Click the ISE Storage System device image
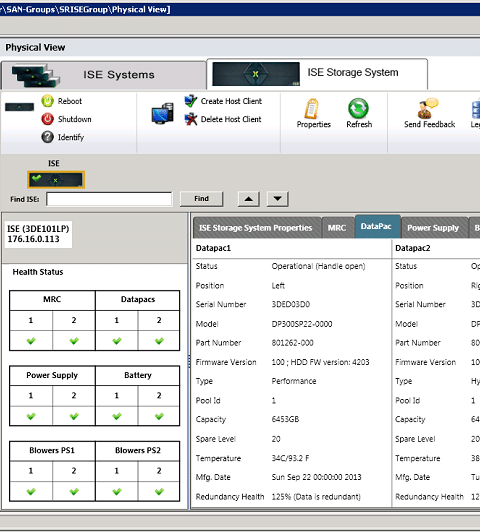Screen dimensions: 480x532 [x=256, y=74]
